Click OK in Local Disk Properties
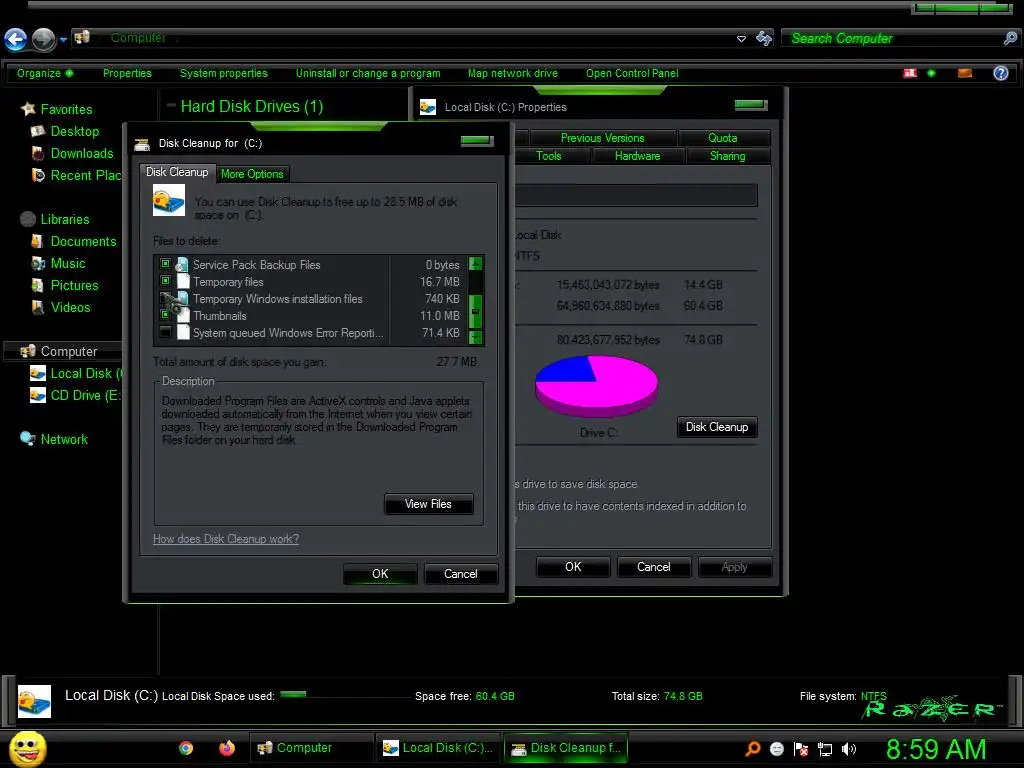The image size is (1024, 768). [x=573, y=567]
